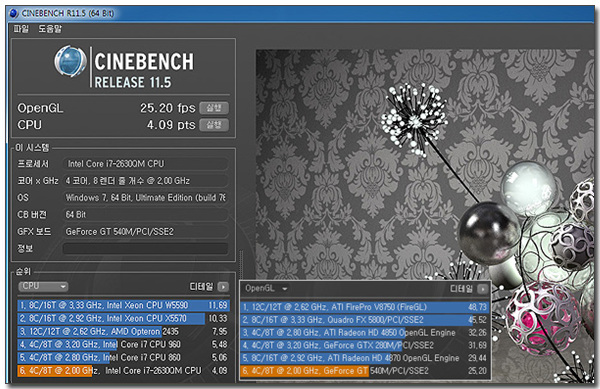600x389 pixels.
Task: Open CPU ranking details arrow button
Action: coord(223,287)
